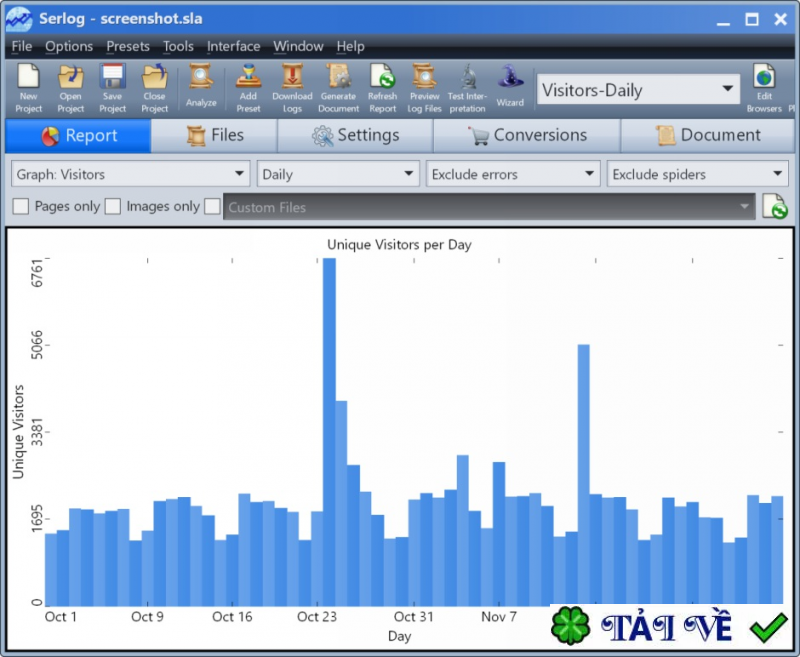Click the 1695 y-axis value
800x657 pixels.
click(x=37, y=518)
